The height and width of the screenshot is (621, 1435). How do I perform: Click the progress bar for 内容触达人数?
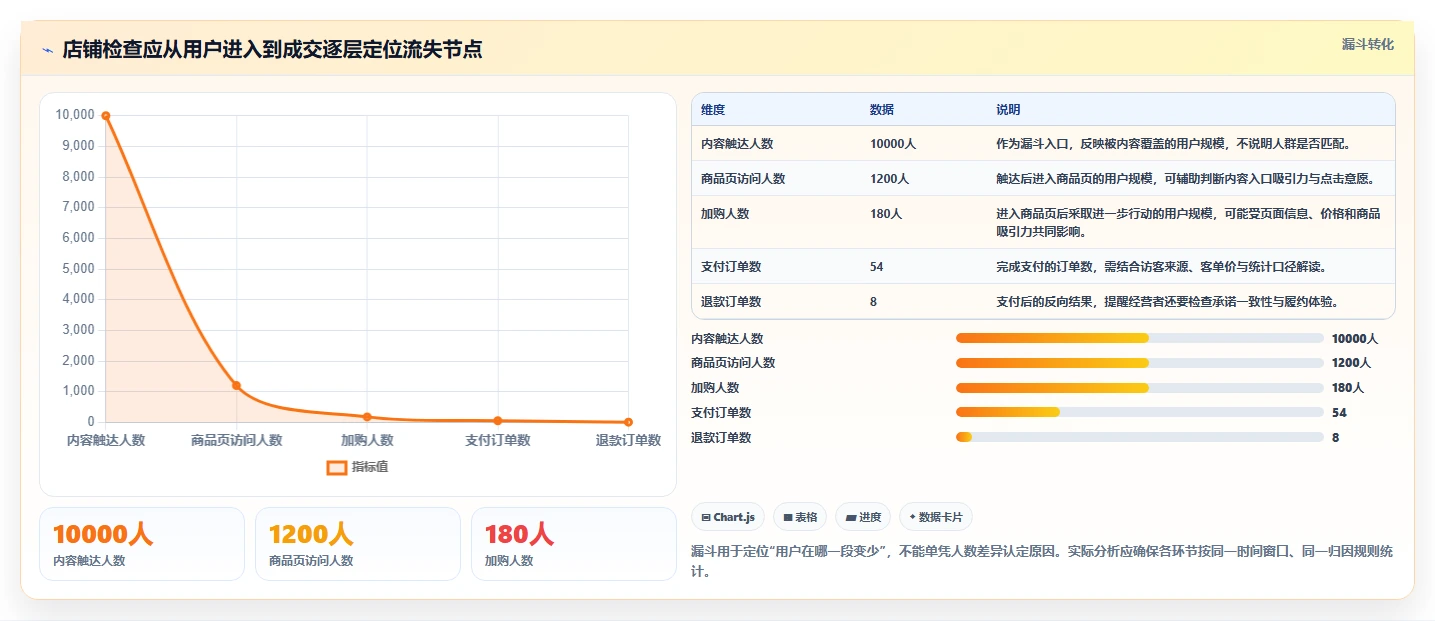point(1140,339)
